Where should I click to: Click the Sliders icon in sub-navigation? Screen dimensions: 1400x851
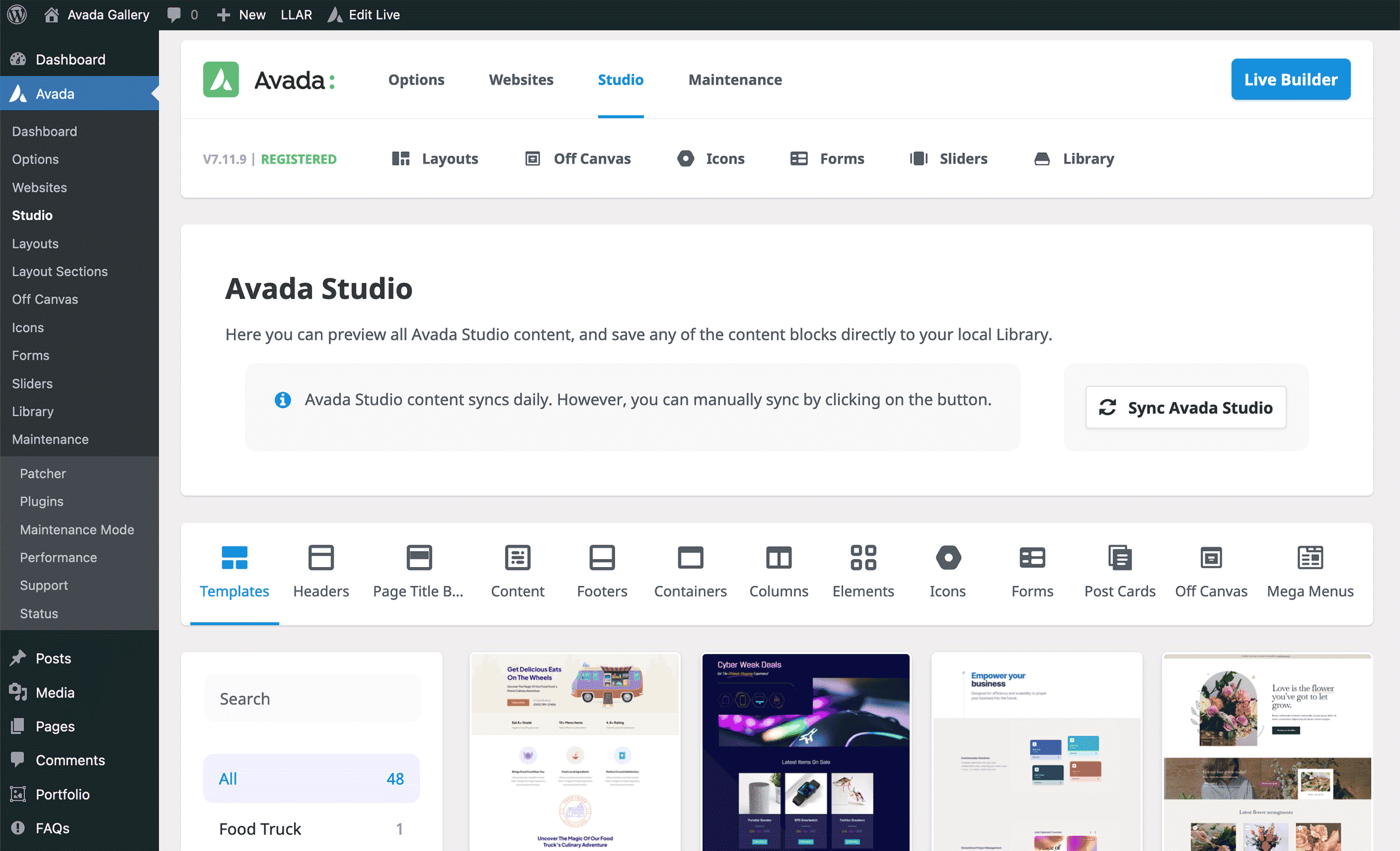(919, 158)
